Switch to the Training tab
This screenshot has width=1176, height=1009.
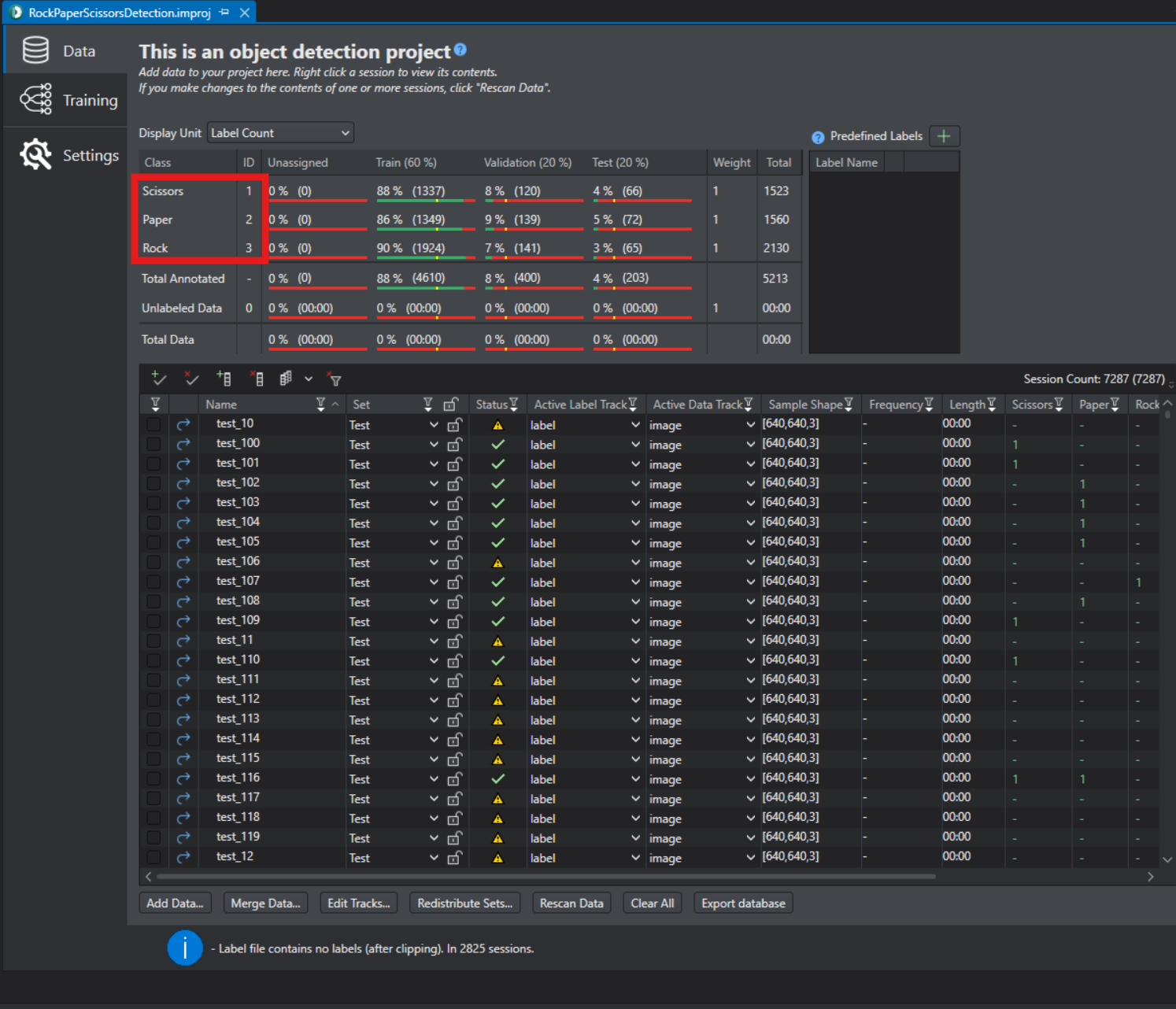click(x=68, y=101)
